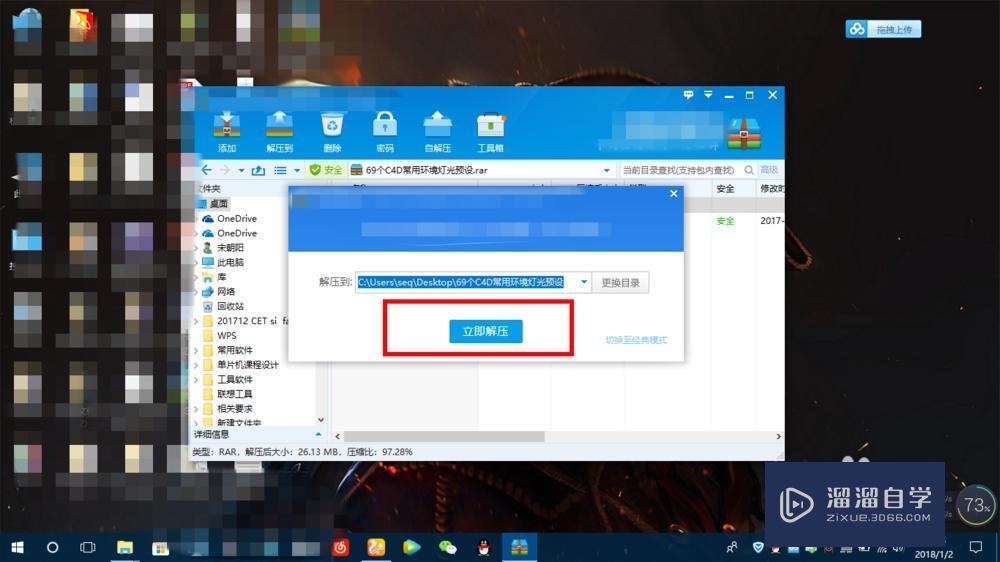Expand the 常用软件 folder node
1000x562 pixels.
pyautogui.click(x=196, y=350)
